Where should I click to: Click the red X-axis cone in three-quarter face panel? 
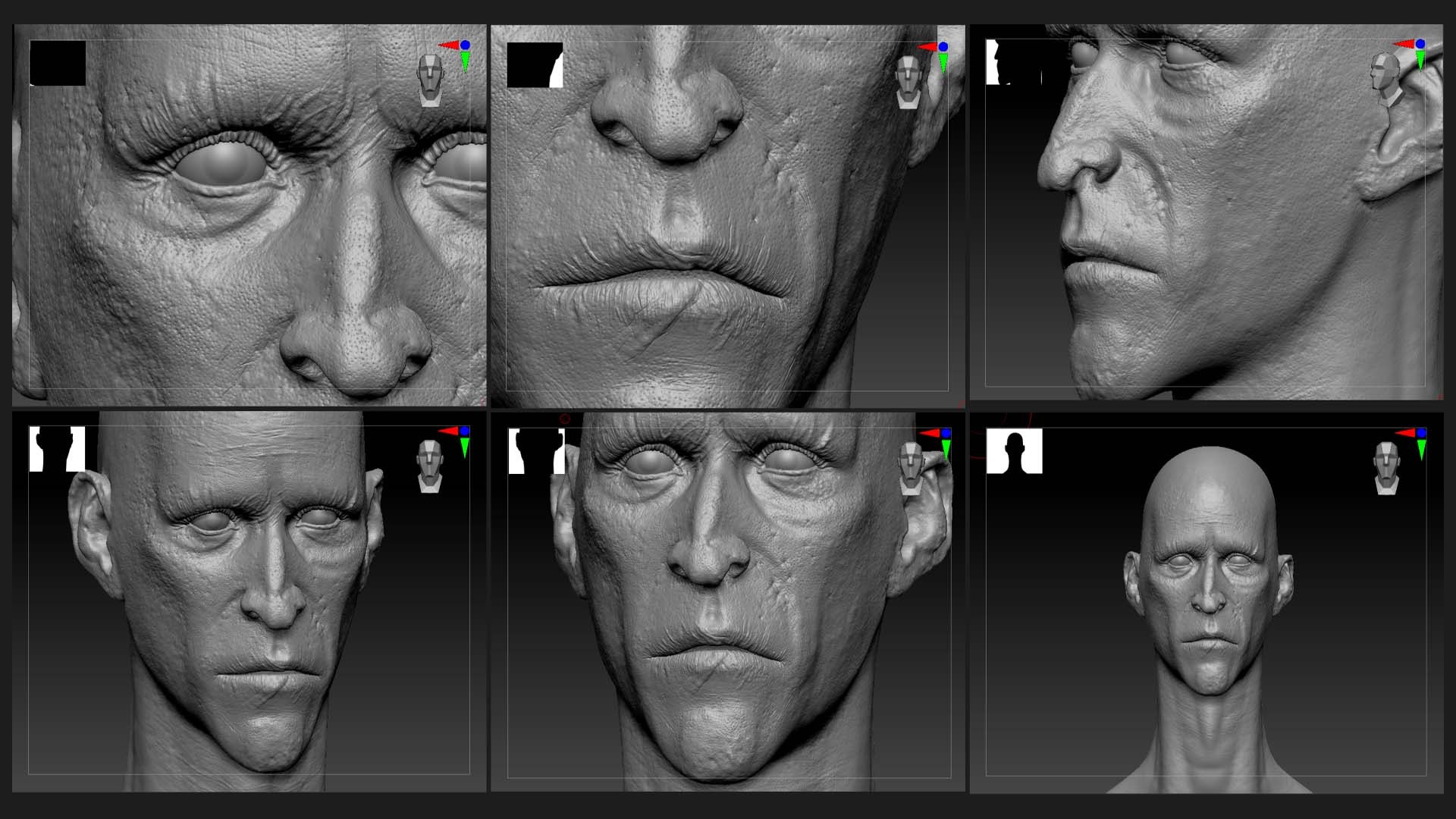448,431
